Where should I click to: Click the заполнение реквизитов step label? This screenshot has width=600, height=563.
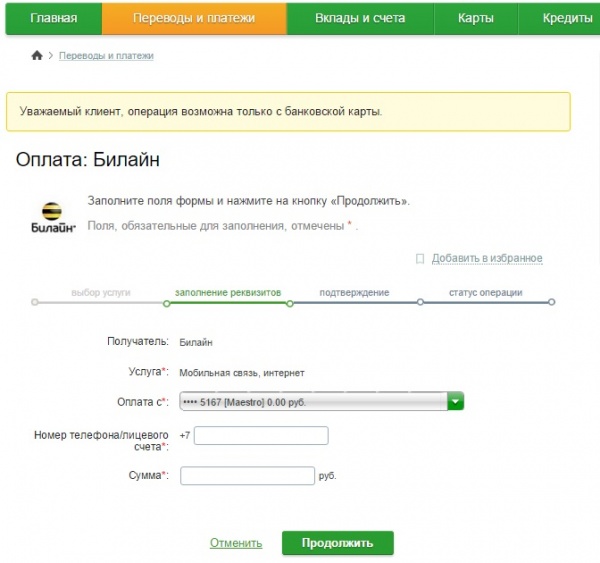(x=228, y=293)
